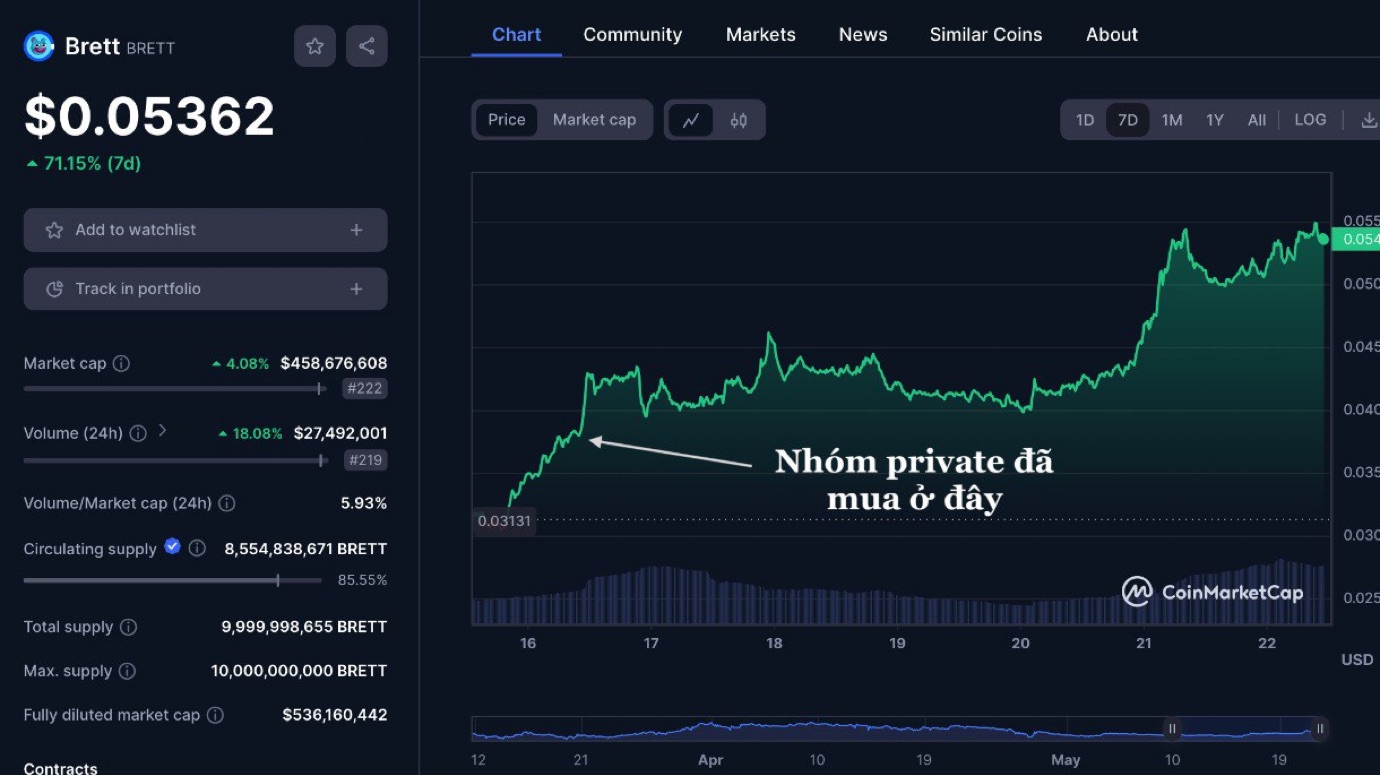
Task: Select the 1M time range button
Action: coord(1172,120)
